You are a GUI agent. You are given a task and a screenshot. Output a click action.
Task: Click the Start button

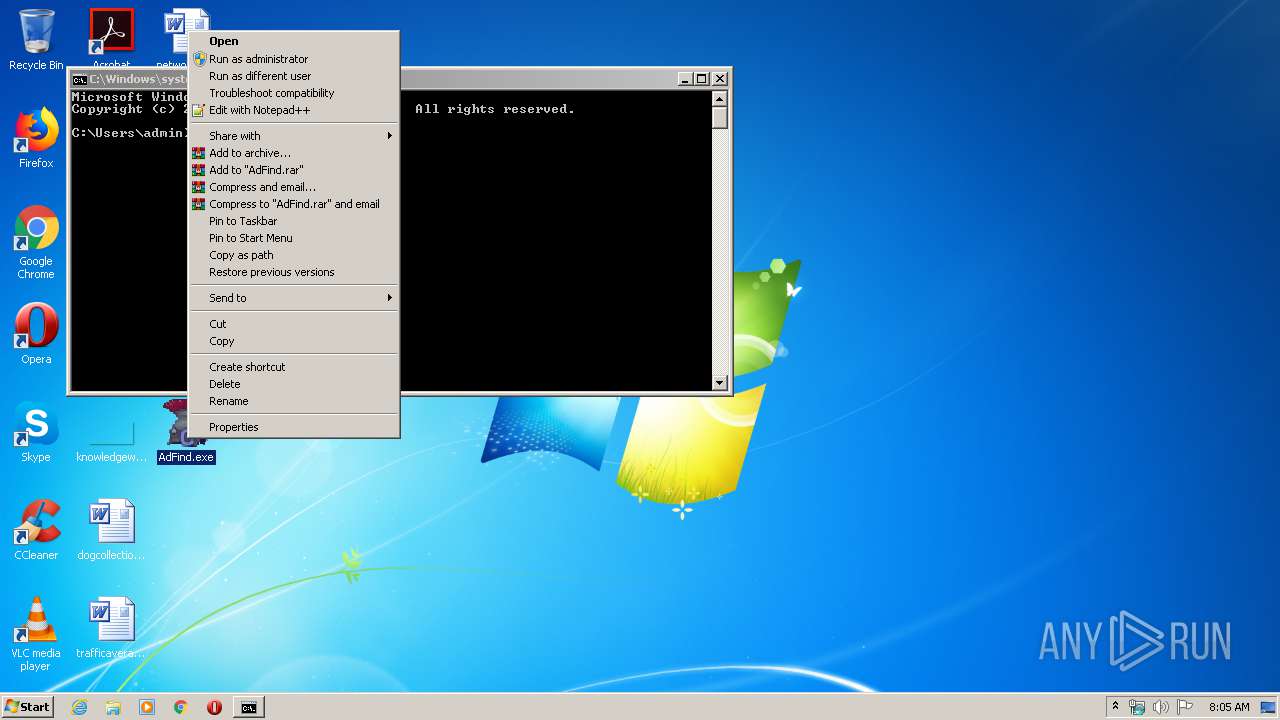[x=27, y=707]
